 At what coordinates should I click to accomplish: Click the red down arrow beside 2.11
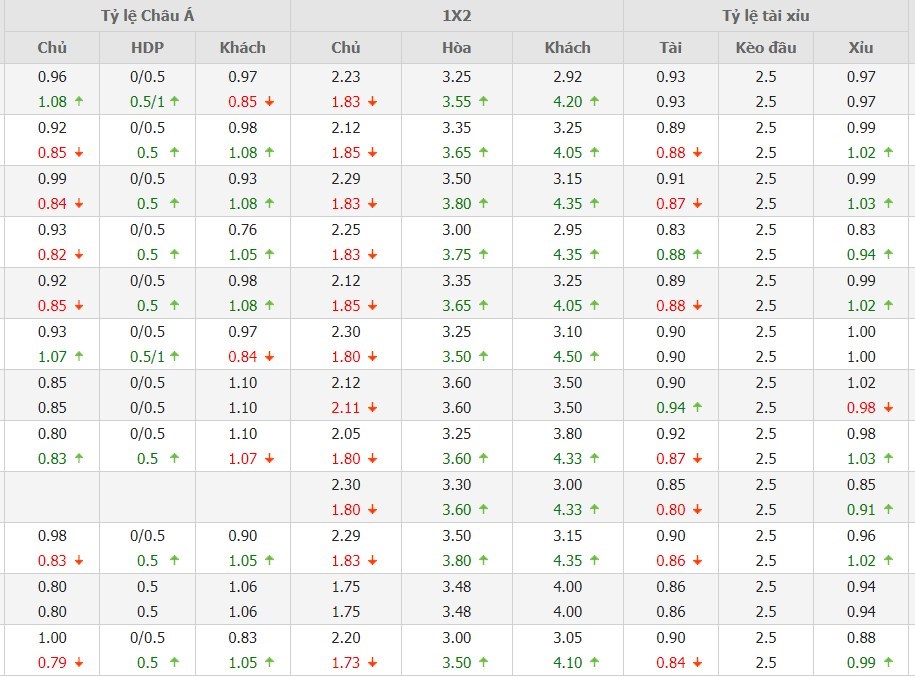[372, 408]
